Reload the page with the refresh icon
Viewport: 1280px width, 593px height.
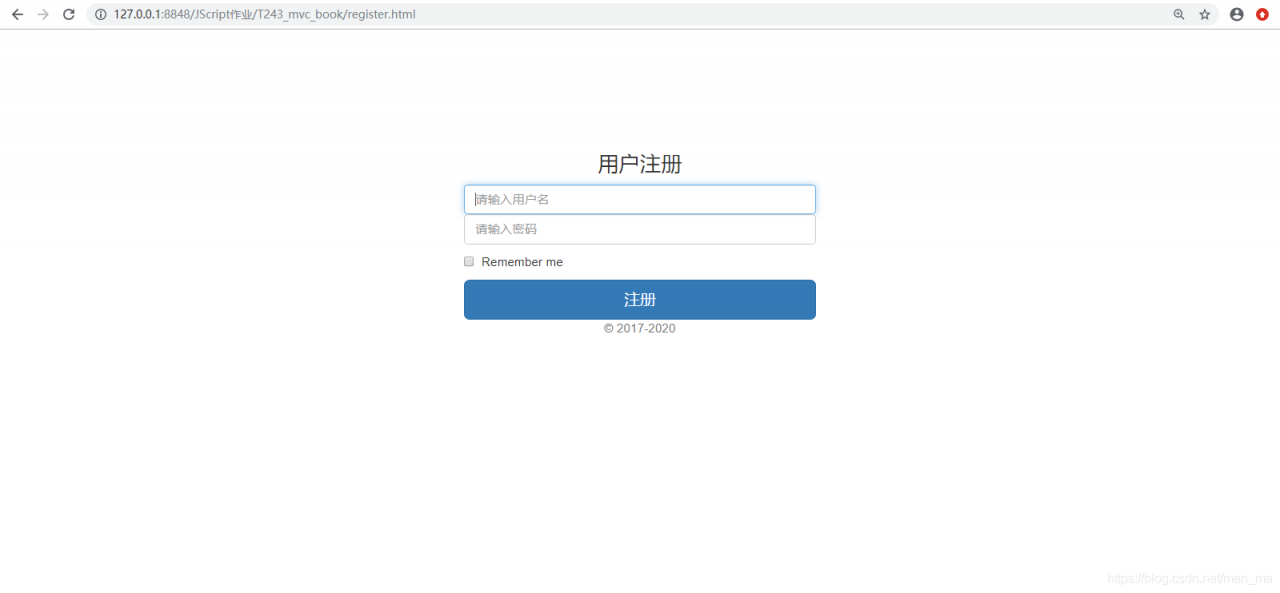[x=69, y=15]
